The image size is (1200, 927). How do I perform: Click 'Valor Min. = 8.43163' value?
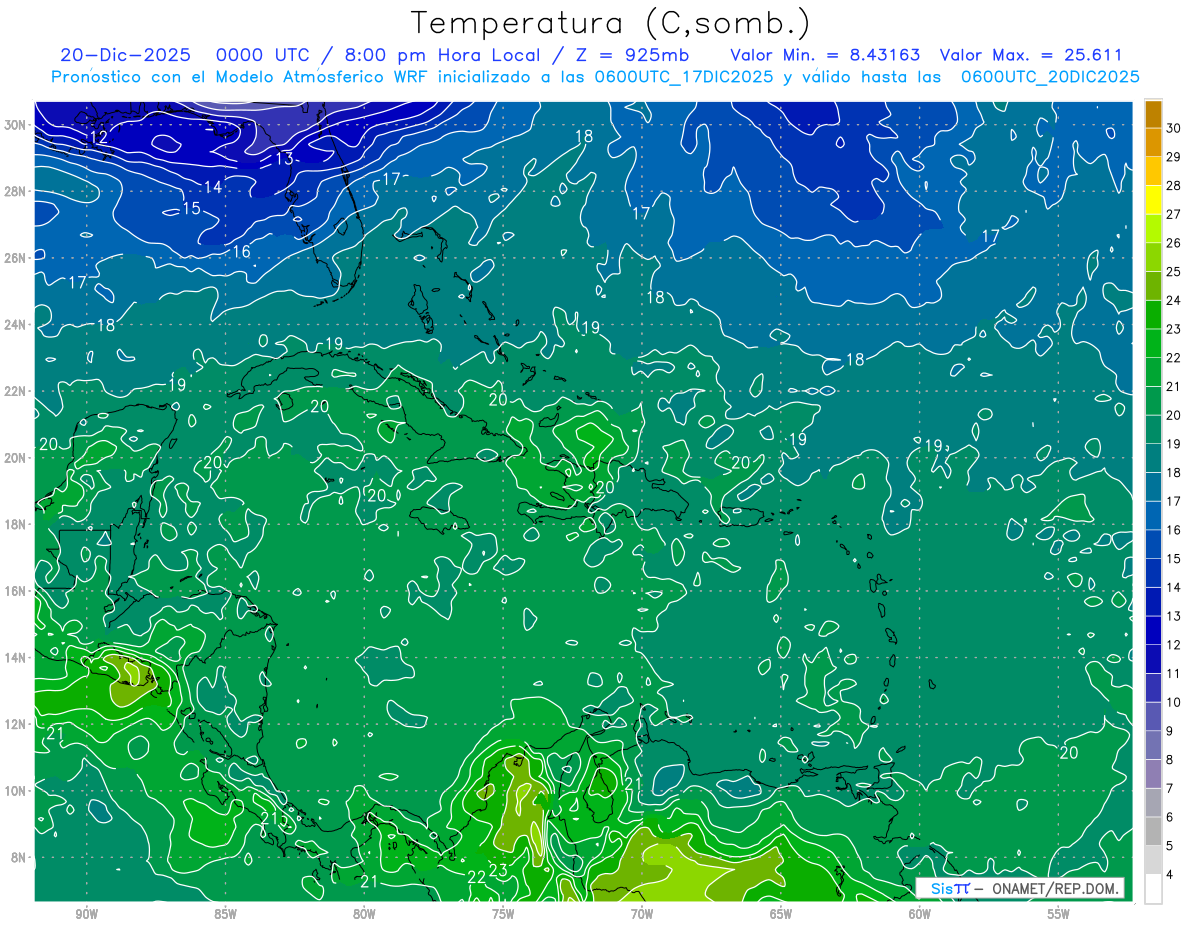click(825, 55)
